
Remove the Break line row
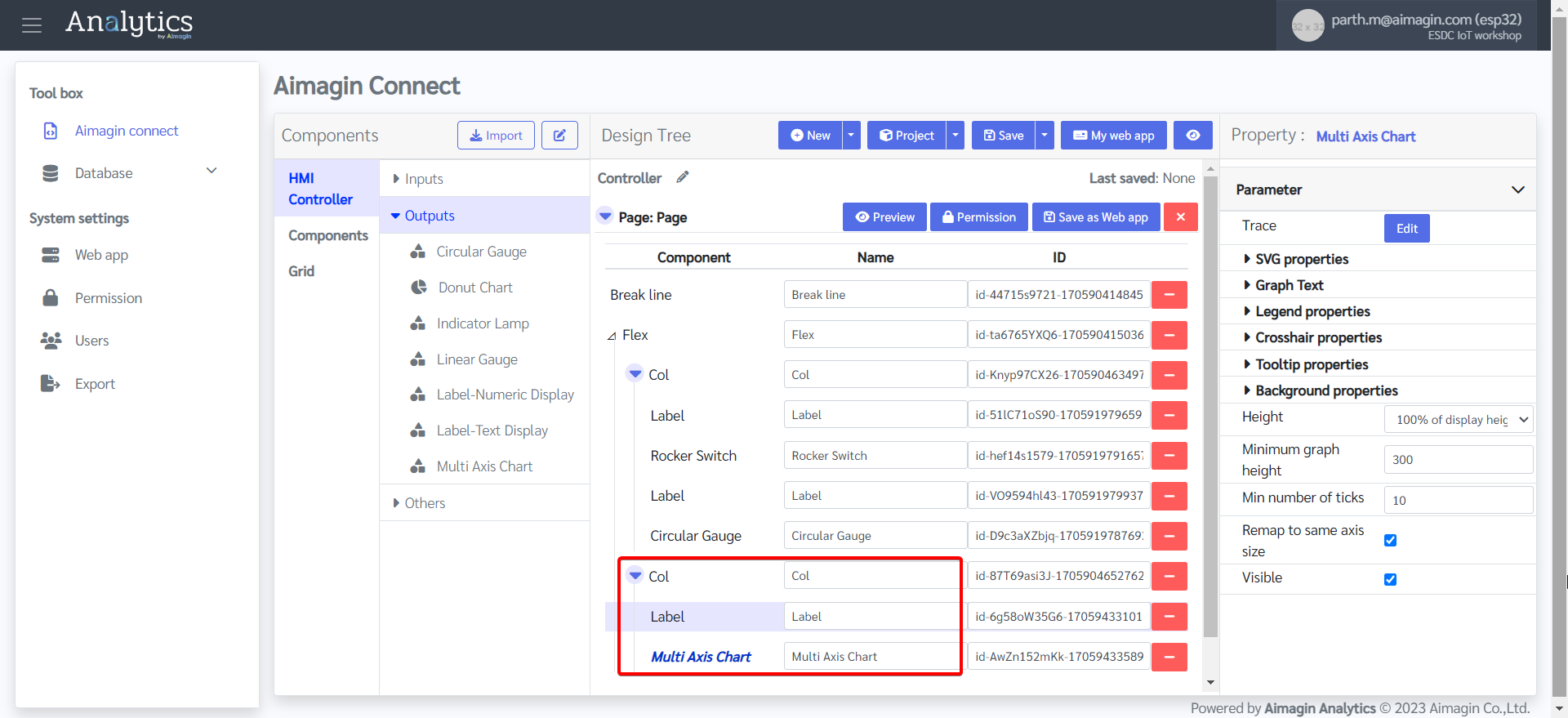click(1169, 295)
